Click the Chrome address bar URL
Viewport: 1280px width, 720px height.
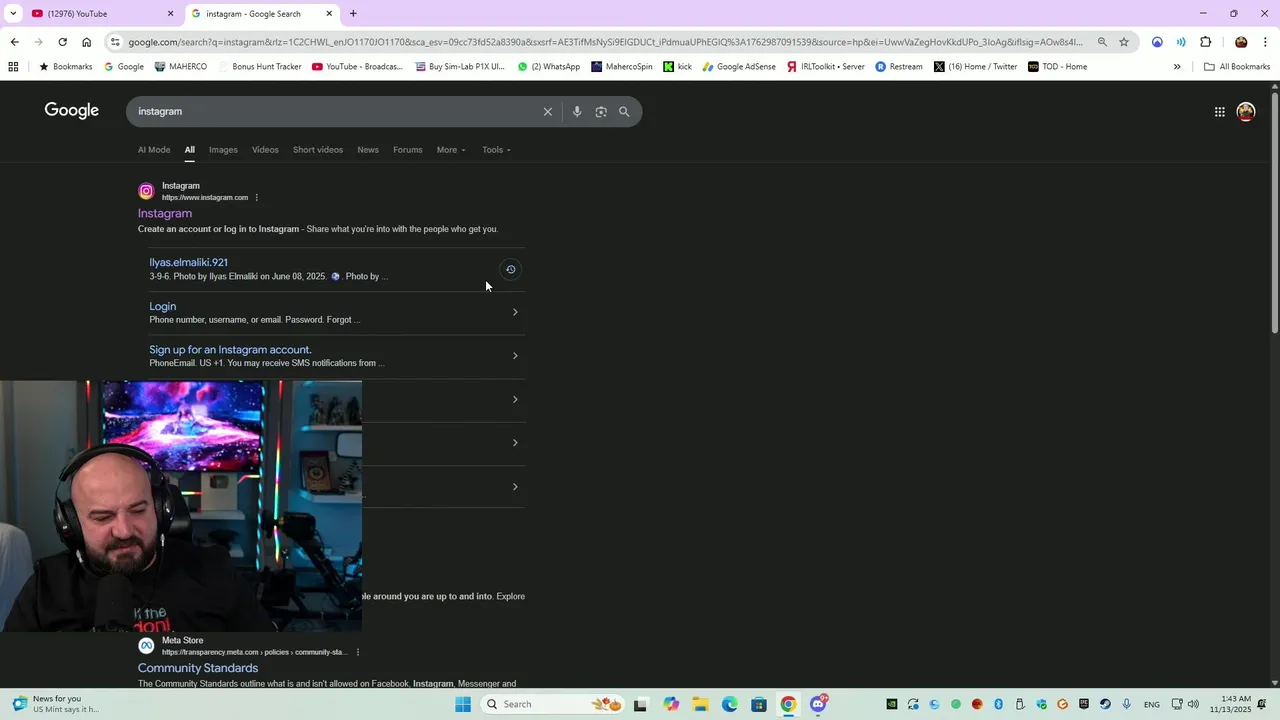(x=605, y=42)
